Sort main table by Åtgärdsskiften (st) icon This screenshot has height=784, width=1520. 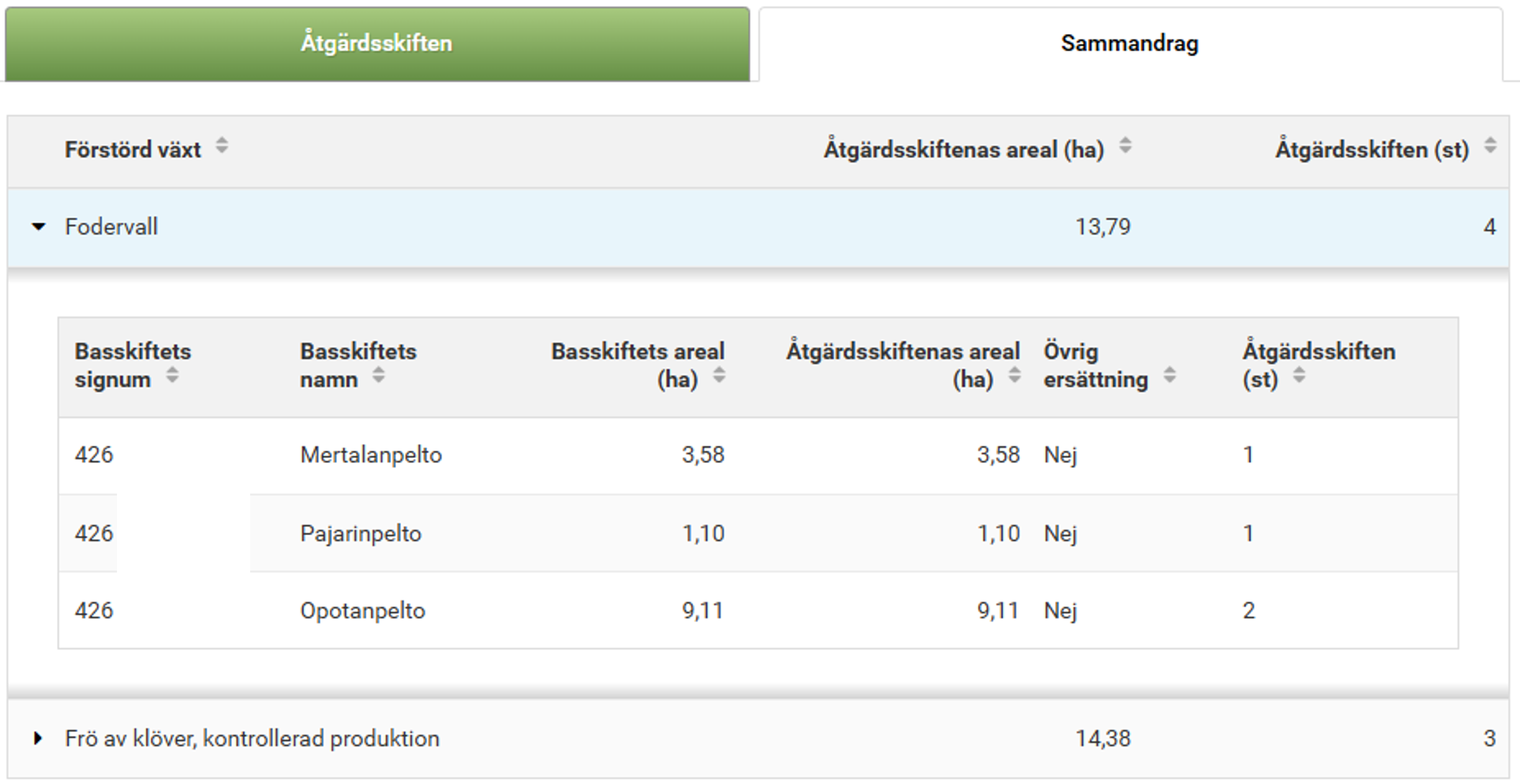(x=1490, y=146)
